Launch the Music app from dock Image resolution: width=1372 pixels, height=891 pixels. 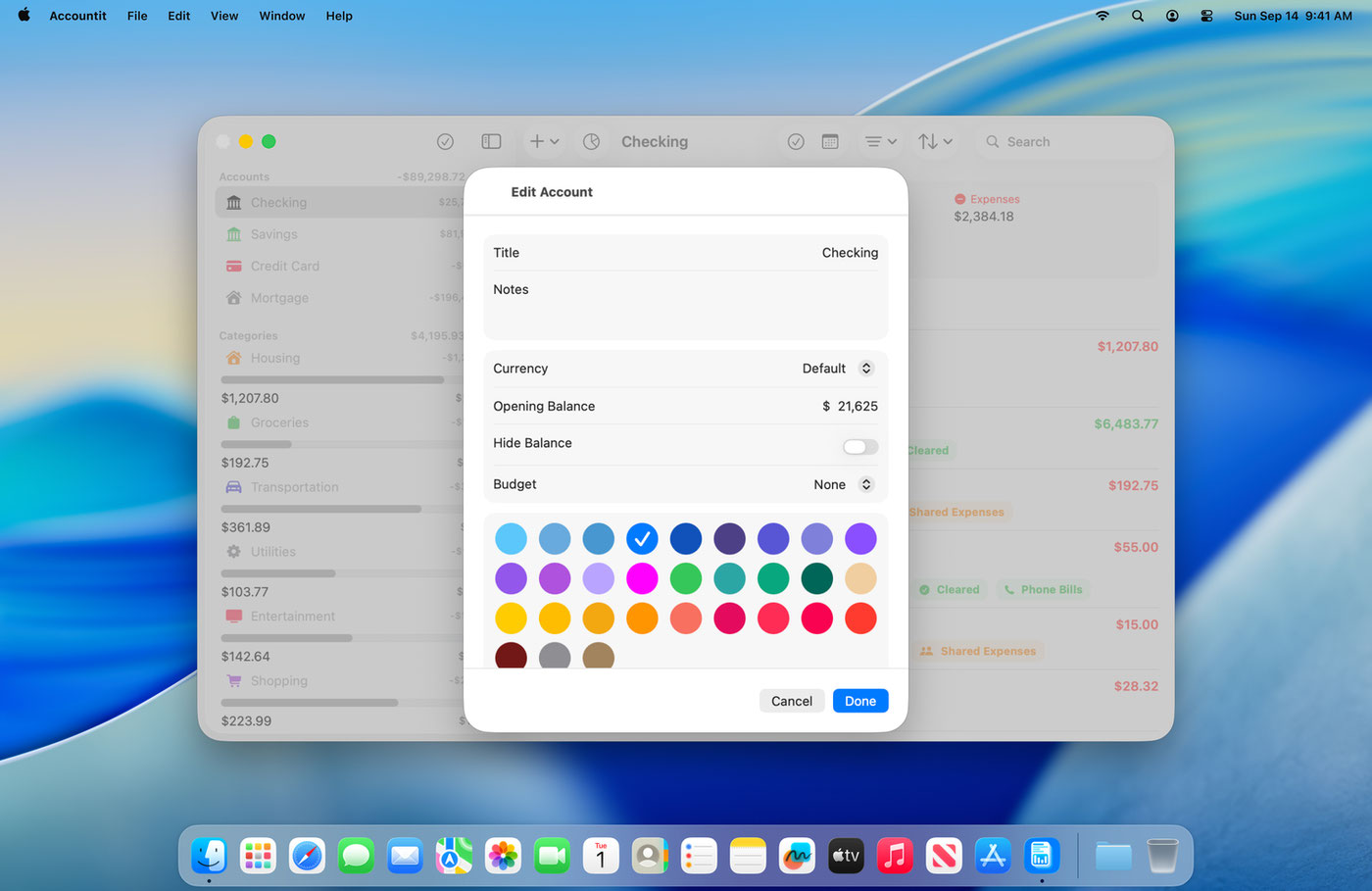[x=895, y=856]
